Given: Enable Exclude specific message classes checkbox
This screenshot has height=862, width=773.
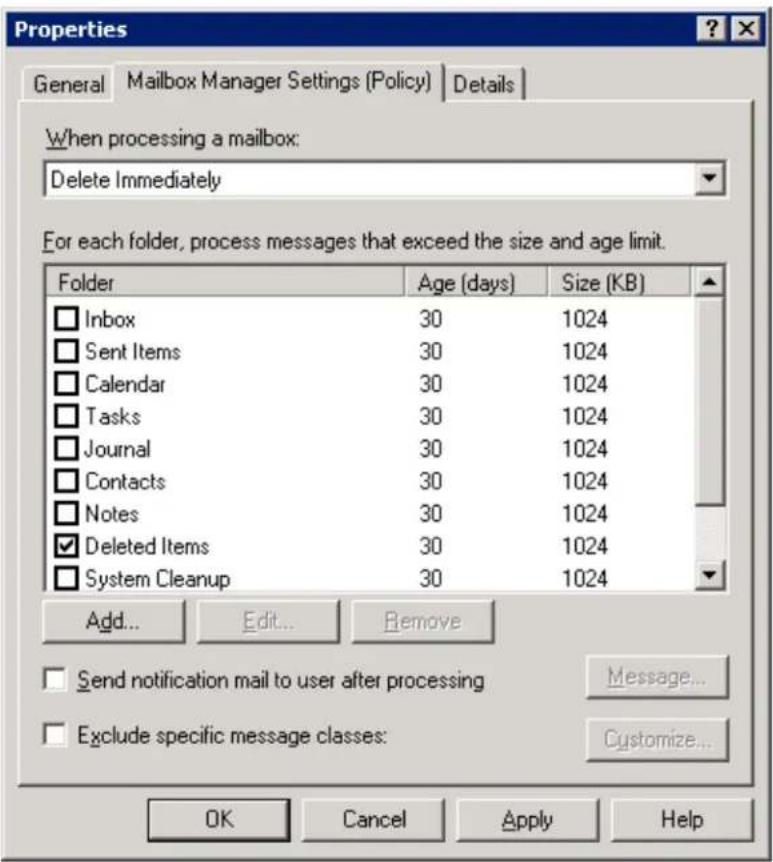Looking at the screenshot, I should point(55,734).
